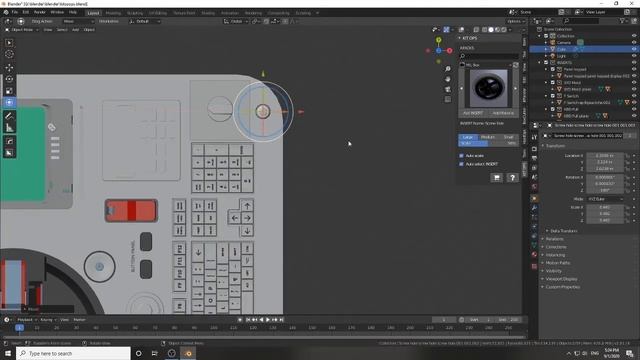The width and height of the screenshot is (640, 360).
Task: Open the Help menu
Action: [x=73, y=12]
